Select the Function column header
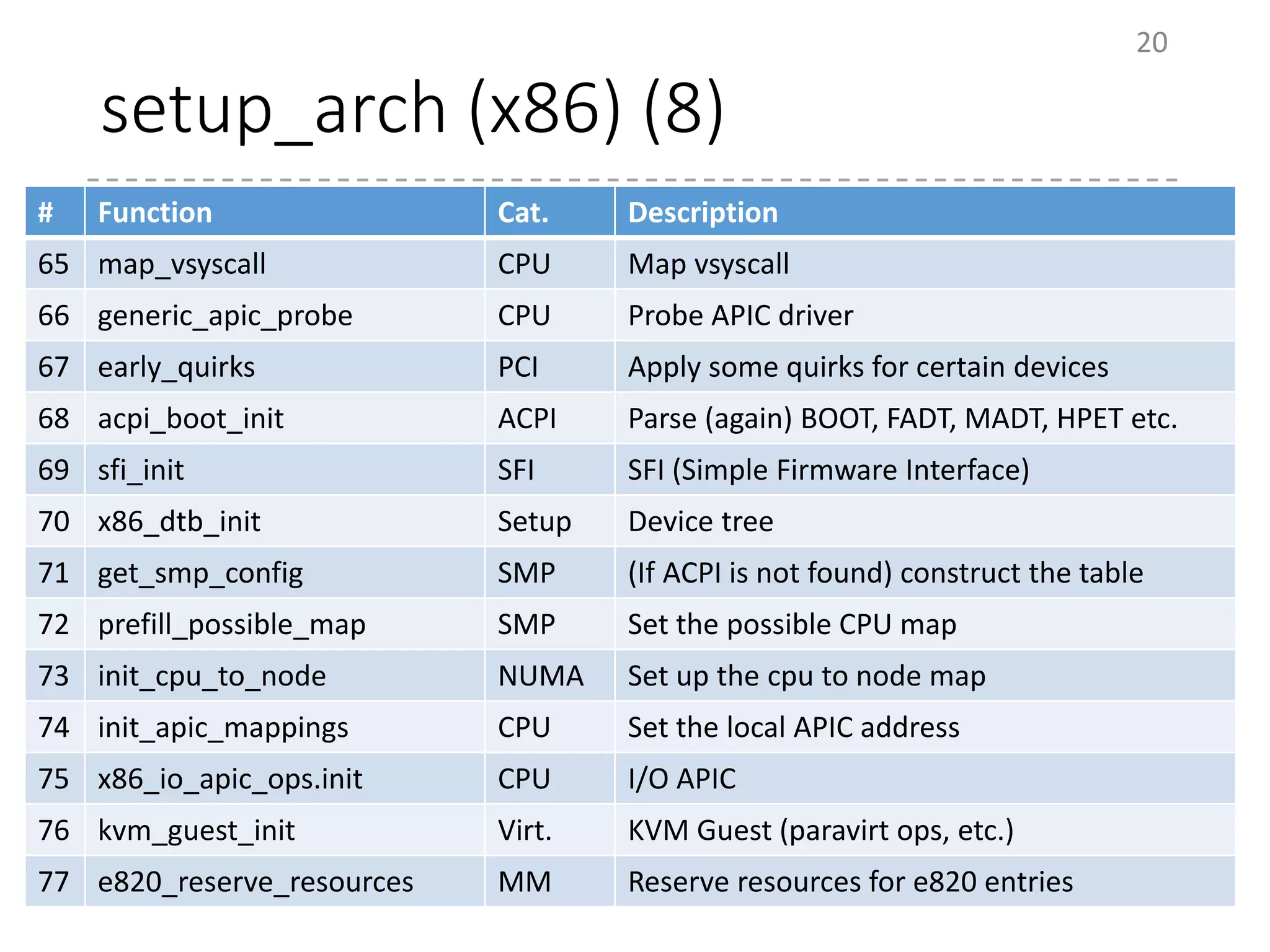The image size is (1270, 952). (155, 213)
